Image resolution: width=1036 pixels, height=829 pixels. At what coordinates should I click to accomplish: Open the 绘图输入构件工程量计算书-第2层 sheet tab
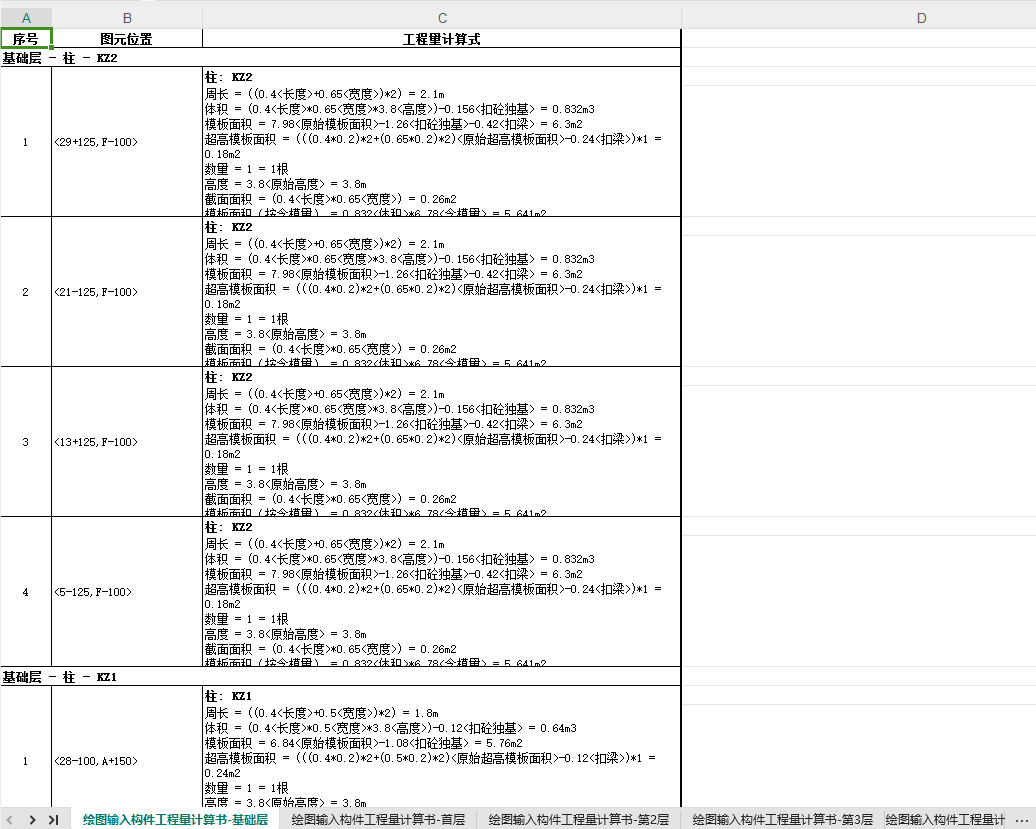[x=578, y=820]
